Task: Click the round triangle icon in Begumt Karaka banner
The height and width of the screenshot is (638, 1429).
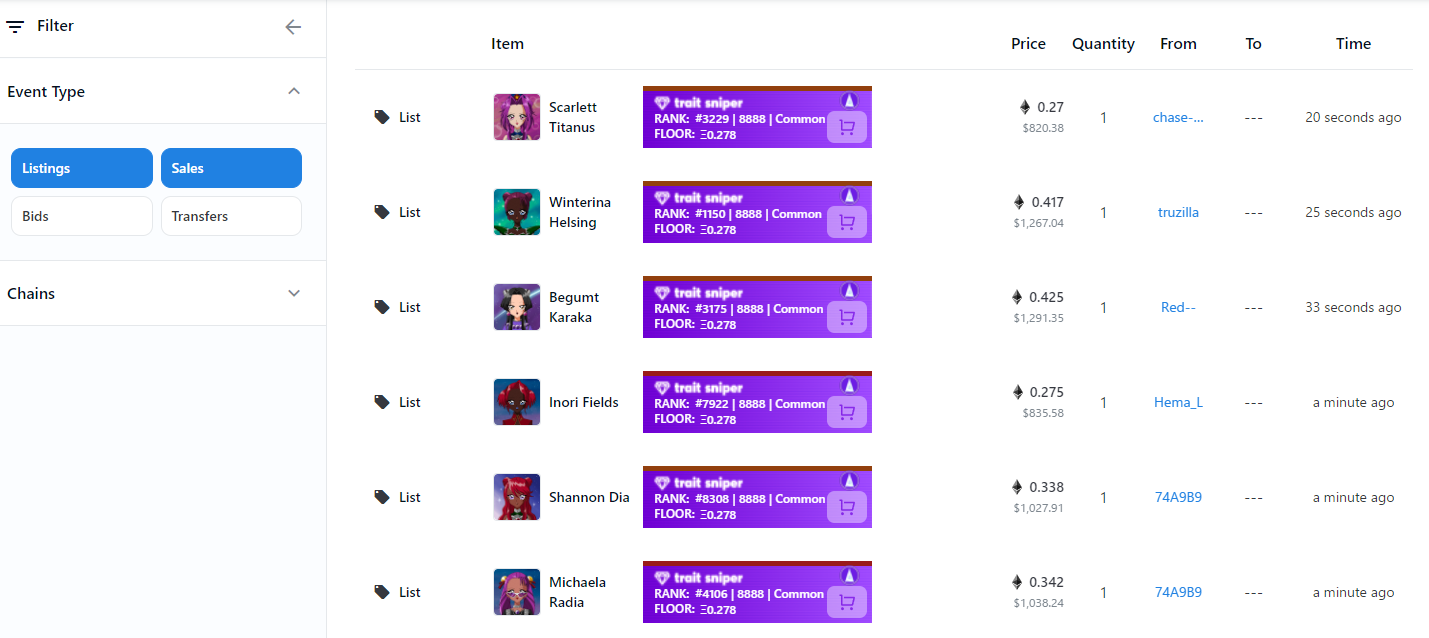Action: 849,290
